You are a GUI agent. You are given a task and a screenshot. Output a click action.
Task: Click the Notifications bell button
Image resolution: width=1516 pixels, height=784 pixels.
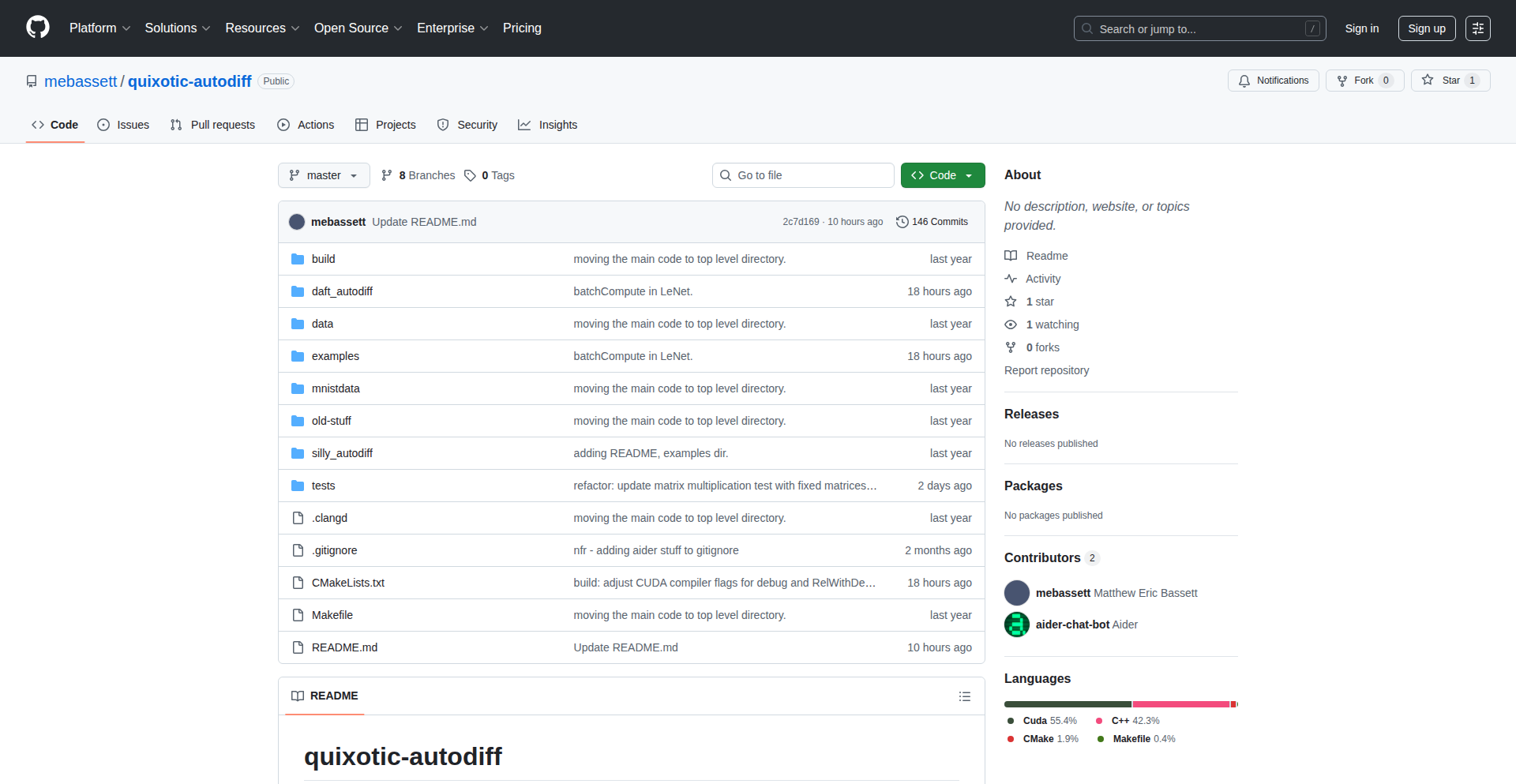coord(1273,81)
